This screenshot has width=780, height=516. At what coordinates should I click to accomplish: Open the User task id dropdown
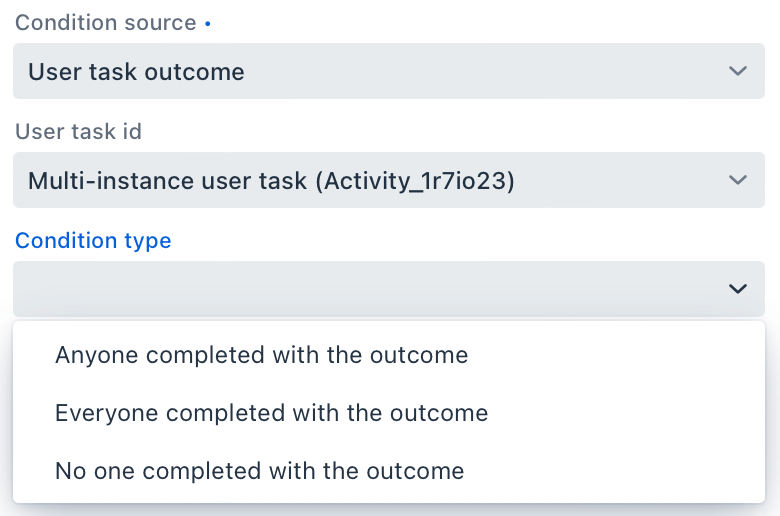(389, 180)
